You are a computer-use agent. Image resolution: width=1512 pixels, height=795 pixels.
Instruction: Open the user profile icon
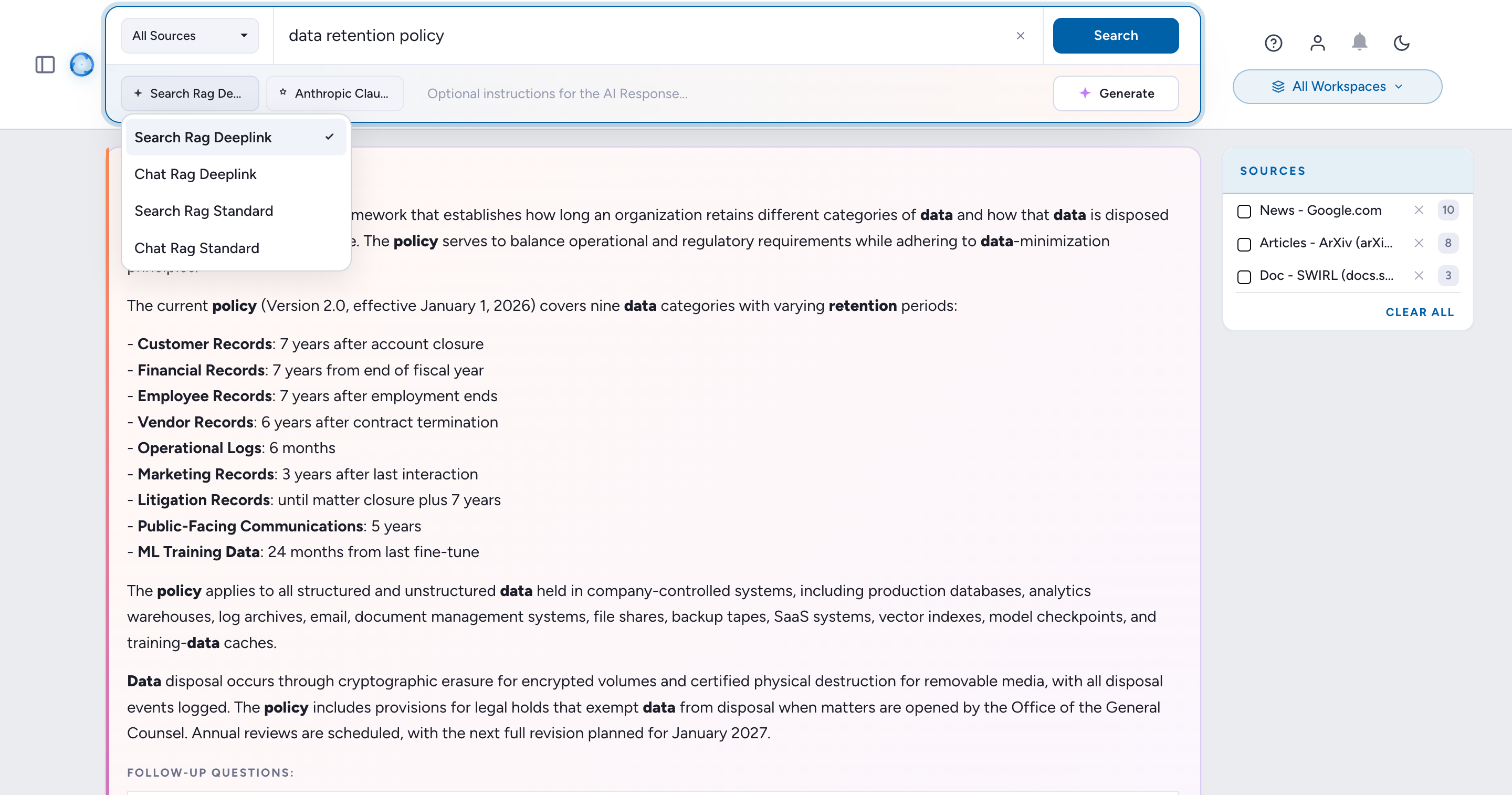(x=1318, y=43)
